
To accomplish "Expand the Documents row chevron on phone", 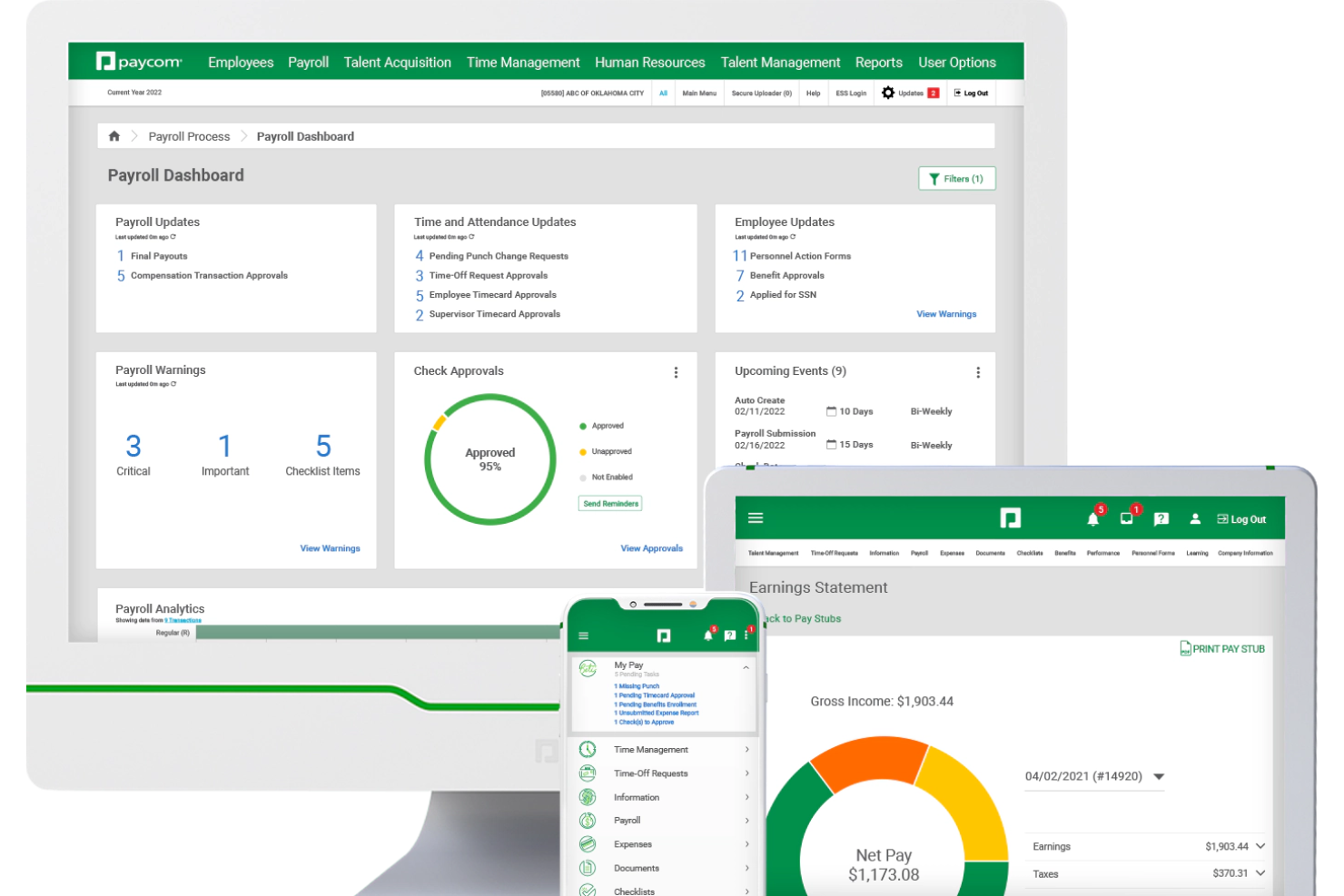I will [x=747, y=868].
